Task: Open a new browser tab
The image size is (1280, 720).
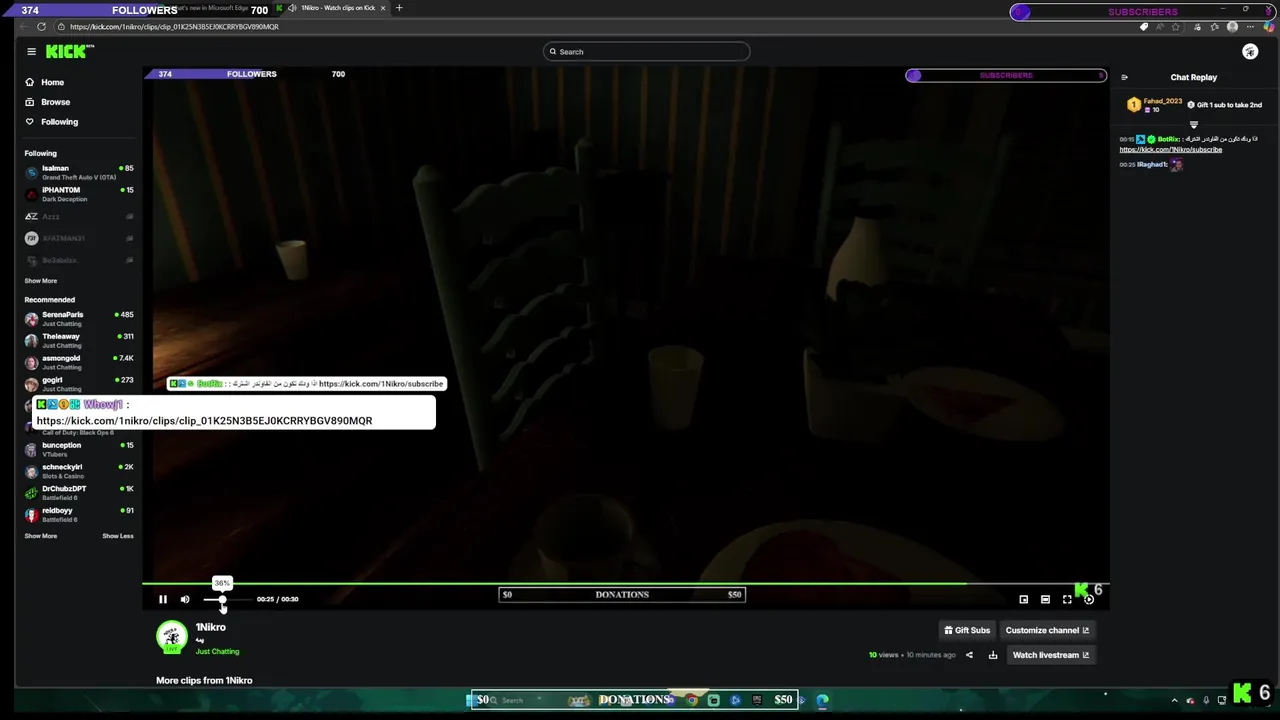Action: tap(399, 8)
